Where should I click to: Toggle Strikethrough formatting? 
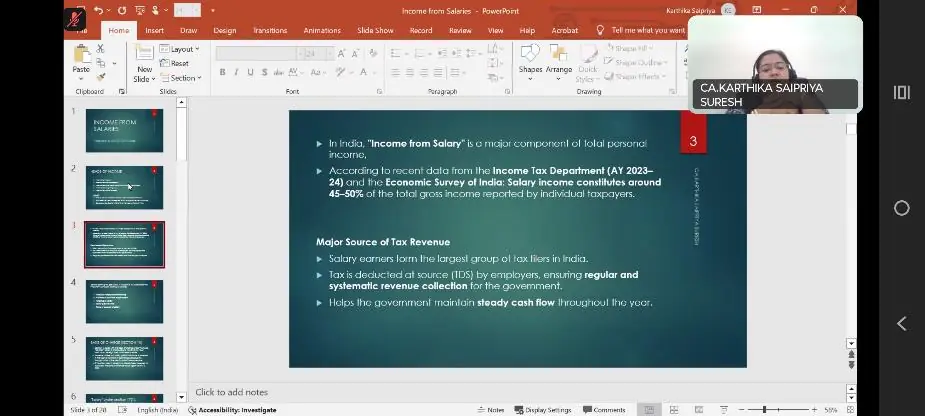pos(278,72)
